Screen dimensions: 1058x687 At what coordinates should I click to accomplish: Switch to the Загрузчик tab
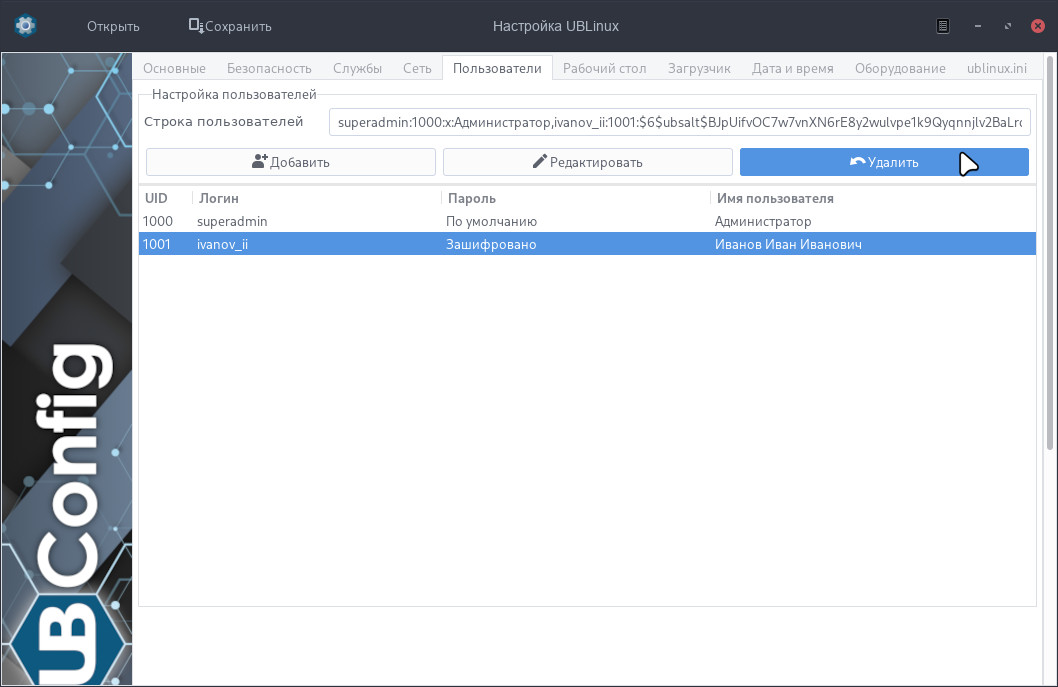pos(699,68)
